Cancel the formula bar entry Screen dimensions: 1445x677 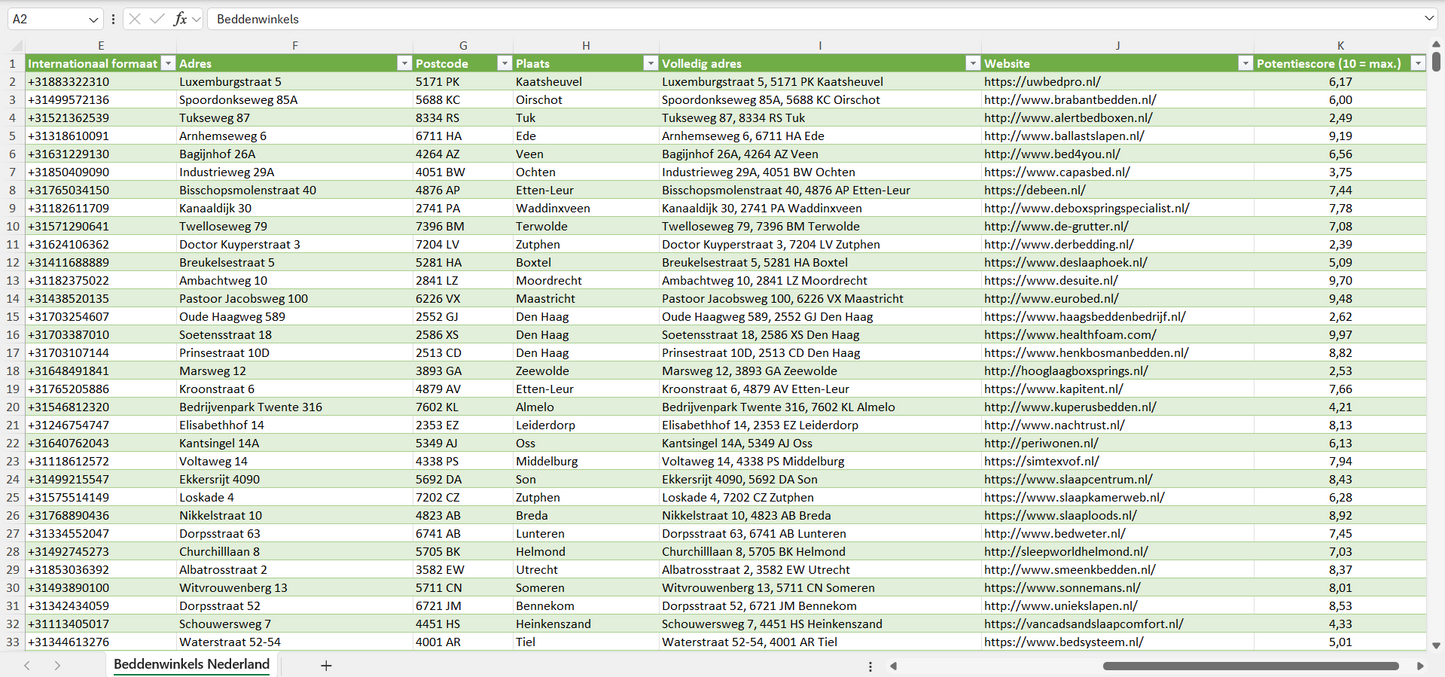tap(135, 19)
